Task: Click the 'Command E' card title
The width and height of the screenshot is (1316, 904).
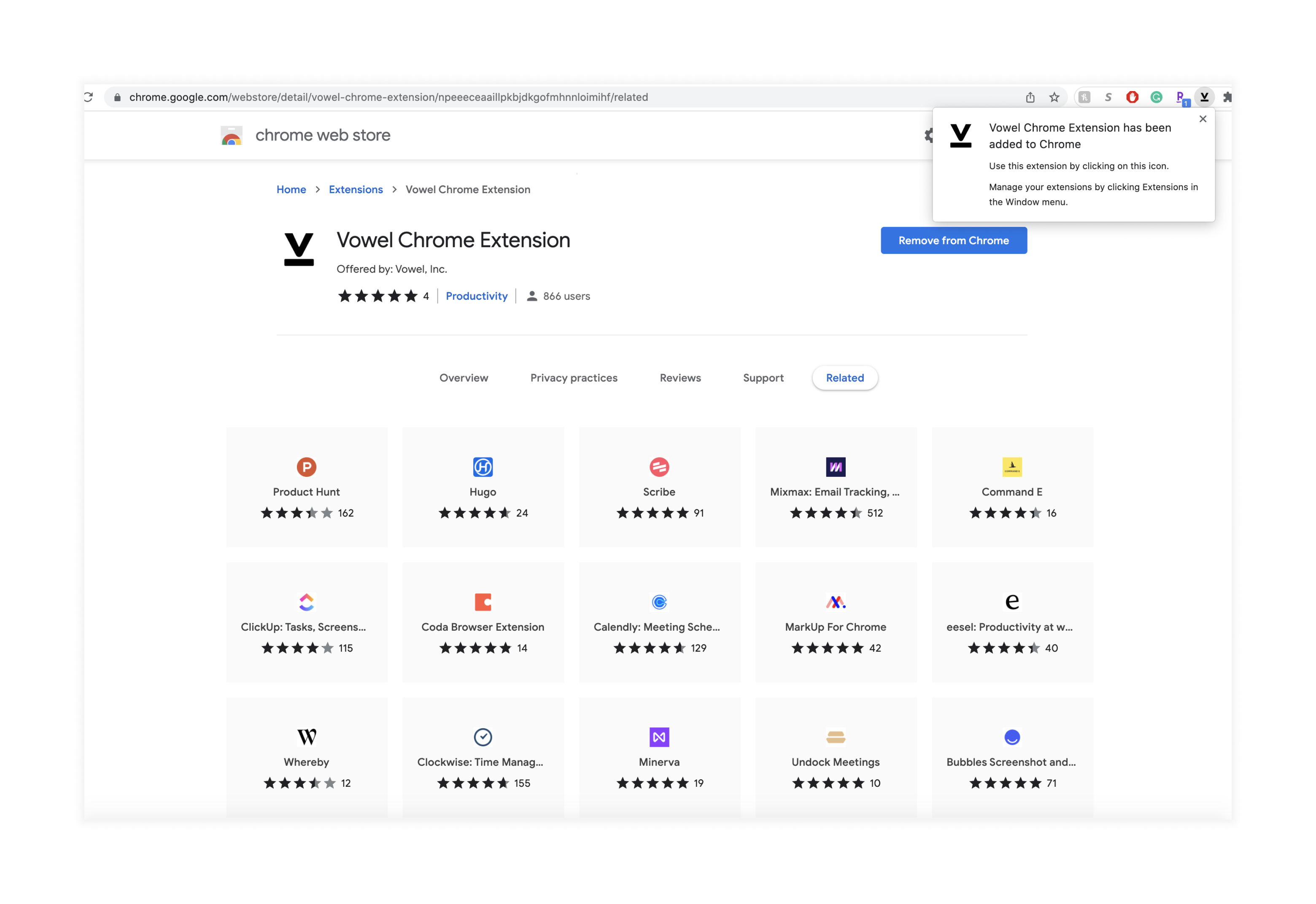Action: [x=1012, y=492]
